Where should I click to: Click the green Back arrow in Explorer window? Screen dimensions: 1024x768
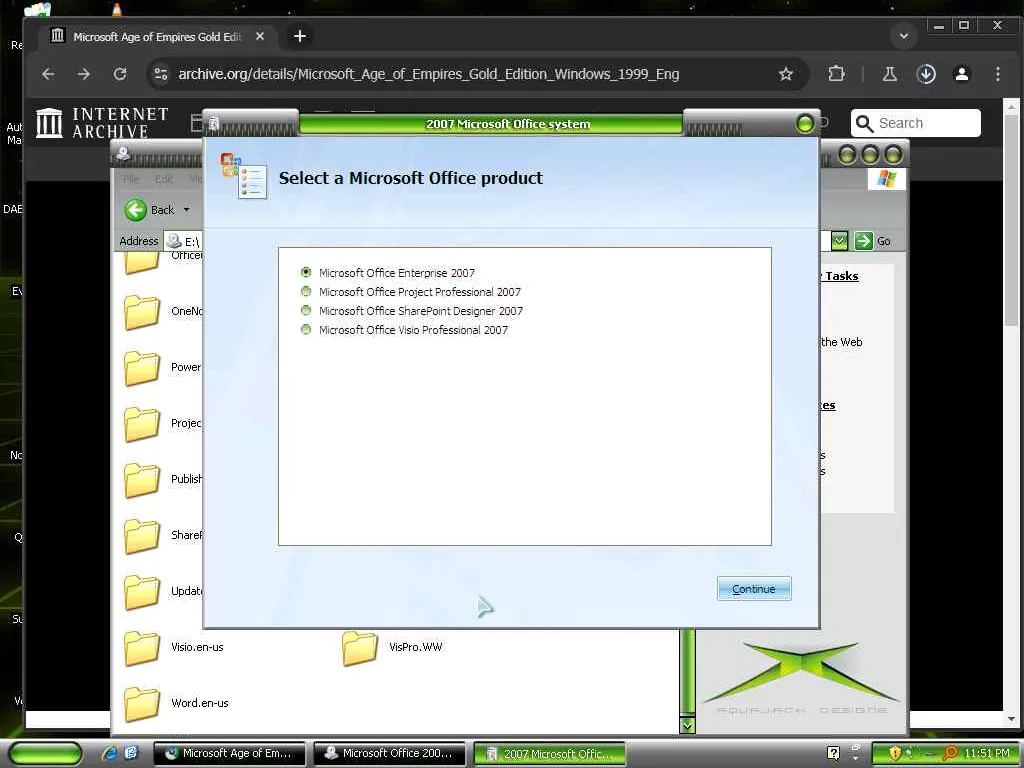coord(136,210)
